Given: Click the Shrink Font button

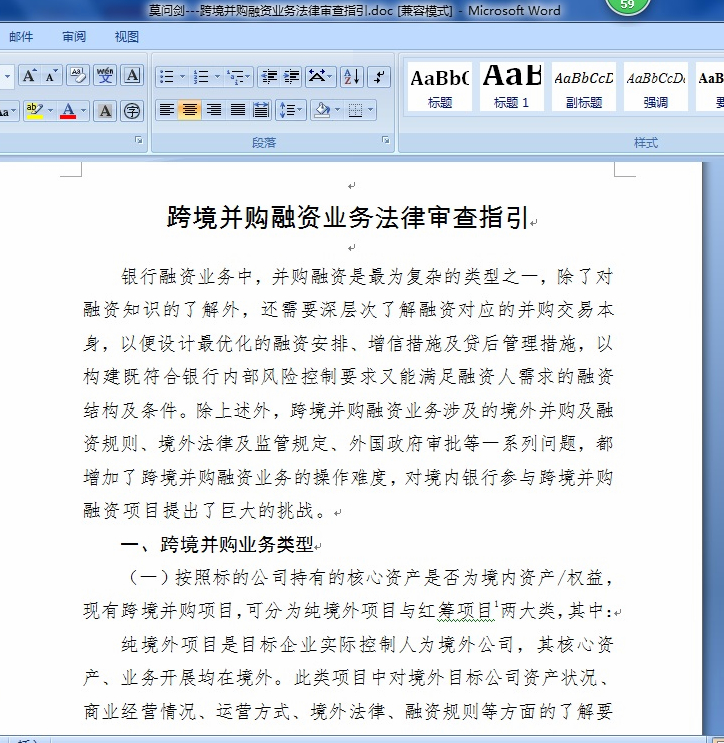Looking at the screenshot, I should (x=51, y=76).
